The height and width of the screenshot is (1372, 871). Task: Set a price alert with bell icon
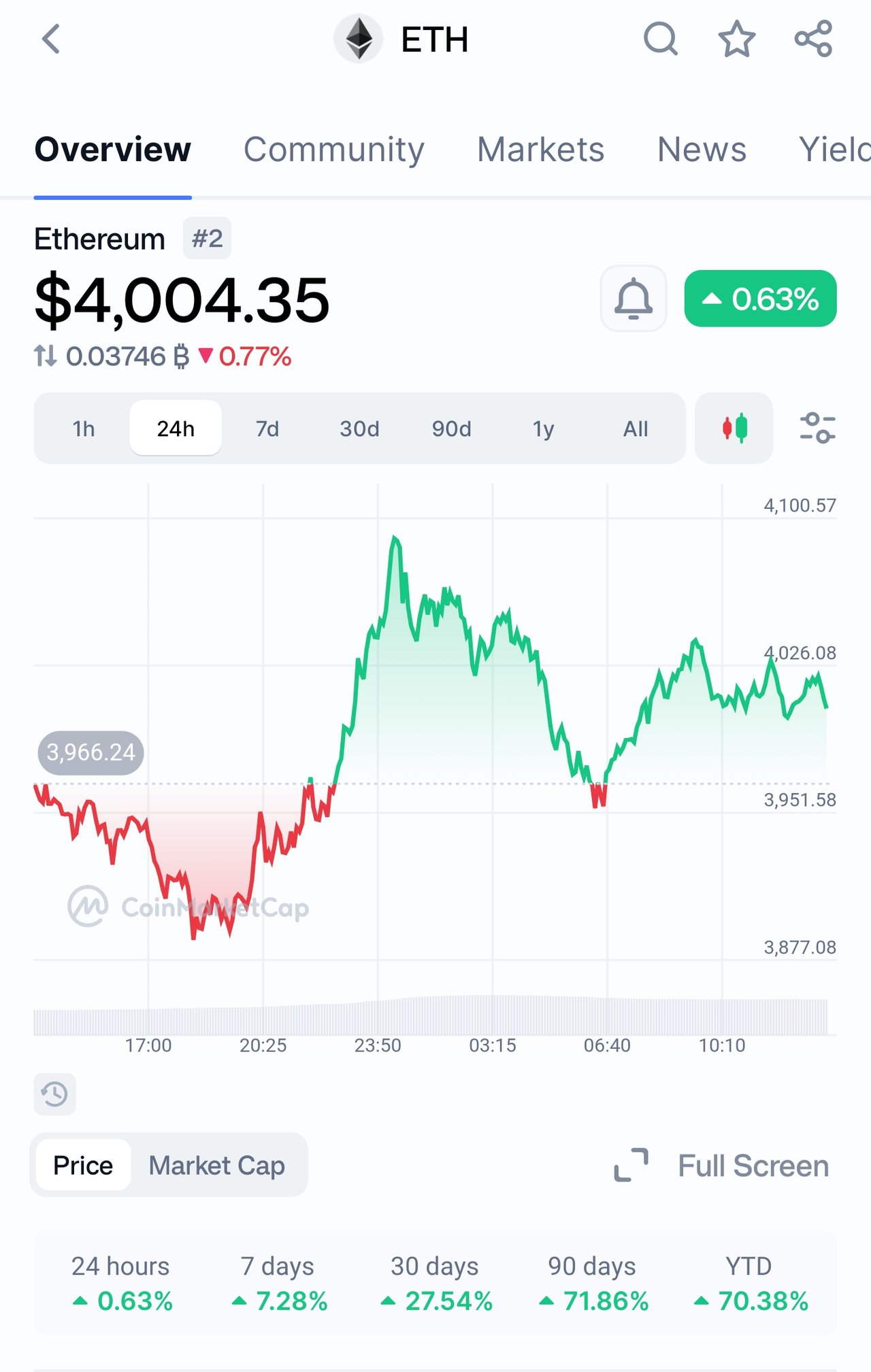coord(634,298)
